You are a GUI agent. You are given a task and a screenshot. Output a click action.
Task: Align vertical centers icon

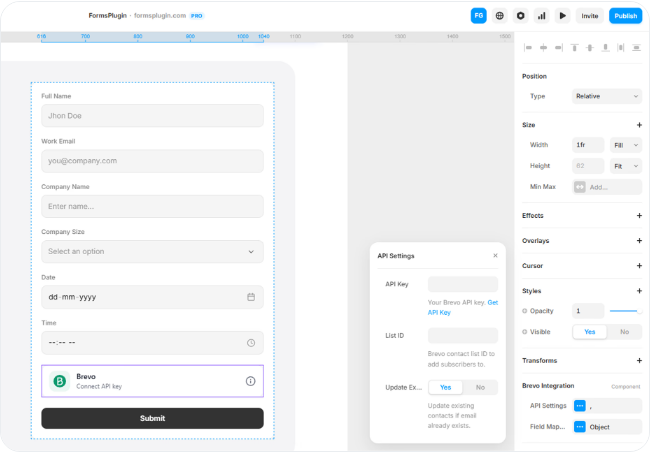pyautogui.click(x=590, y=48)
